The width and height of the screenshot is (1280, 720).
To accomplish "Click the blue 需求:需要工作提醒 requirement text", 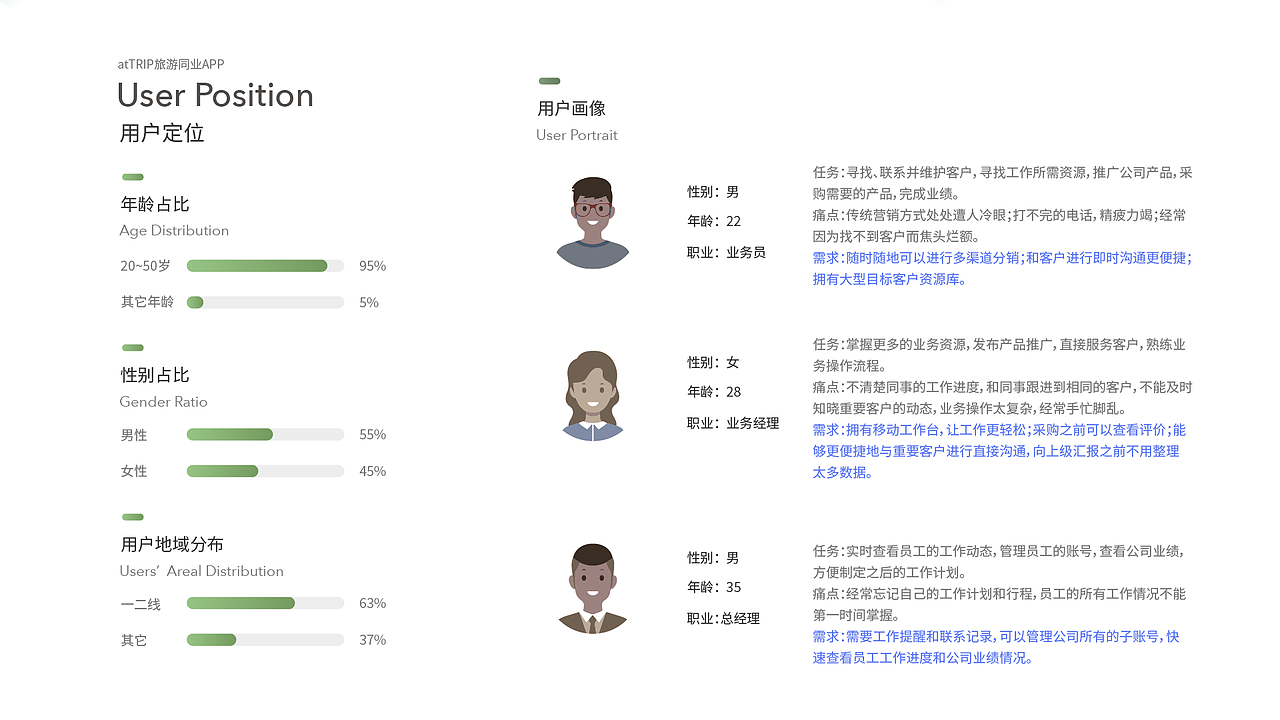I will (x=996, y=647).
